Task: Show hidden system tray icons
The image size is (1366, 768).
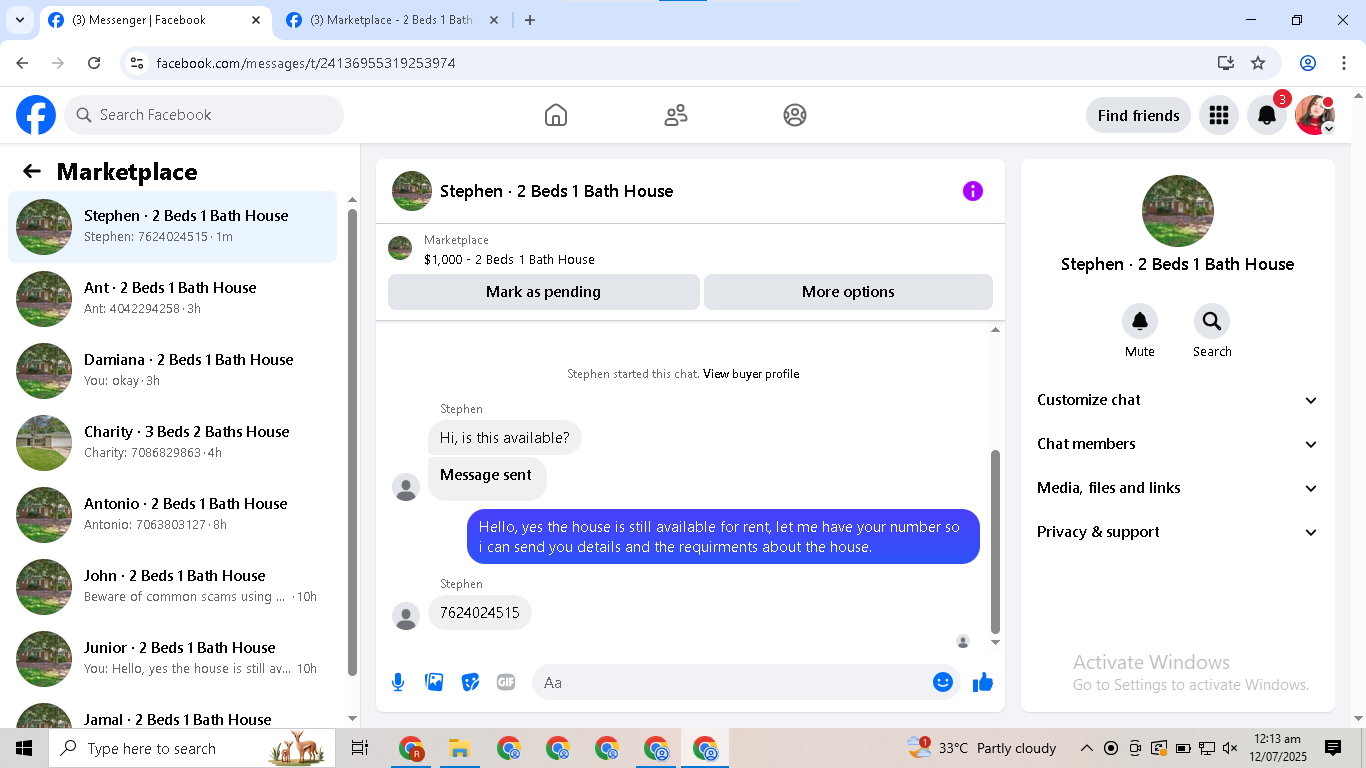Action: pos(1086,748)
